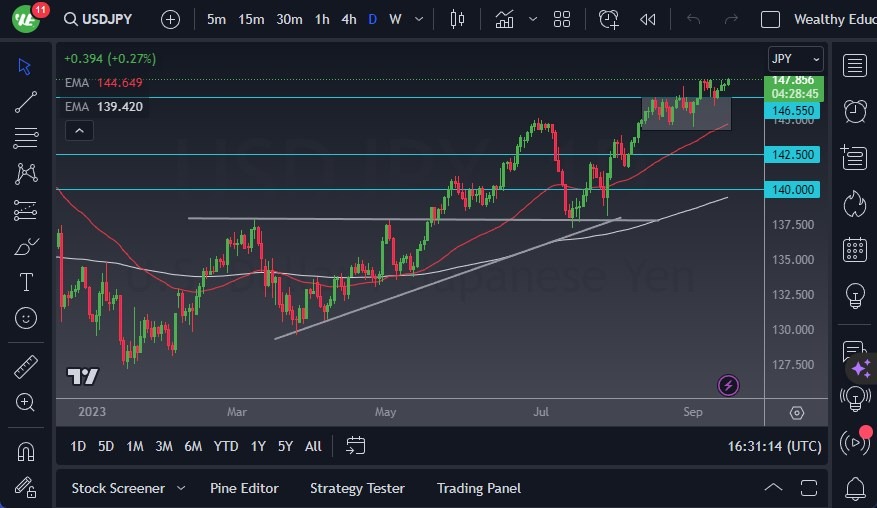Set chart range to YTD
The width and height of the screenshot is (877, 508).
(x=226, y=446)
